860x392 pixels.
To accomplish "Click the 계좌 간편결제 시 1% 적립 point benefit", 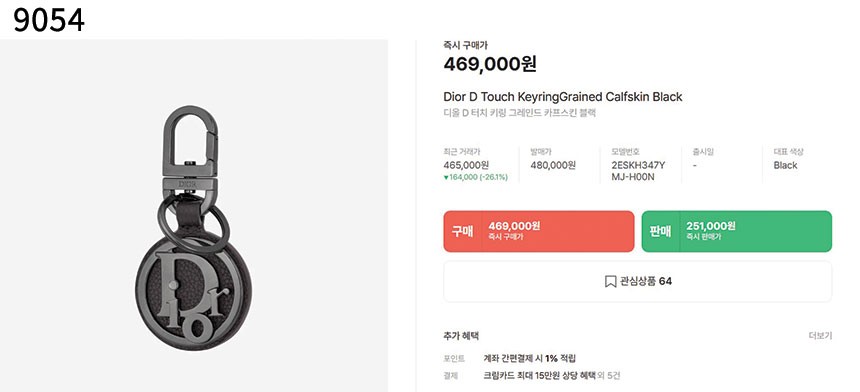I will [530, 359].
